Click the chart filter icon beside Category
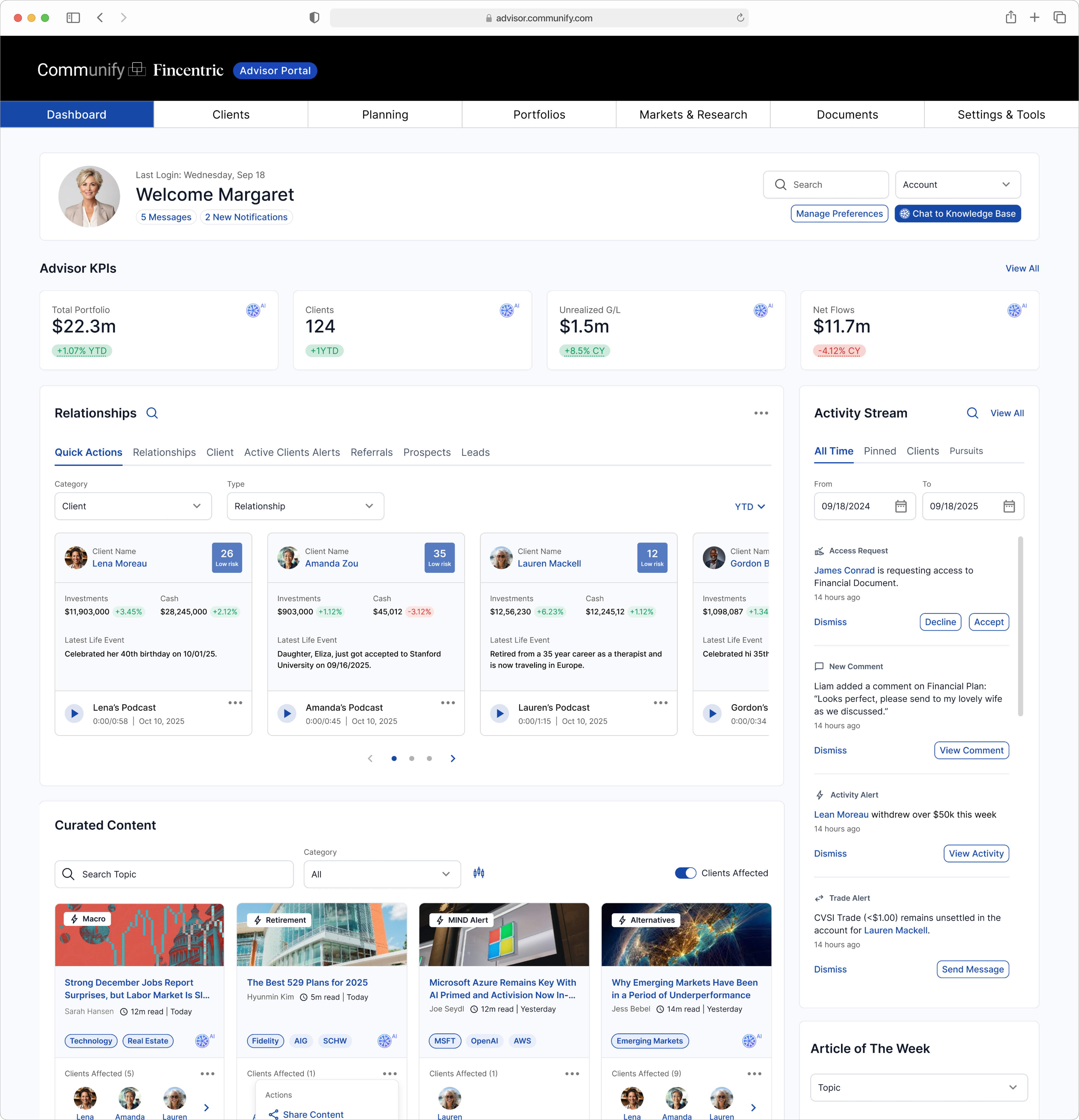This screenshot has height=1120, width=1079. [479, 873]
